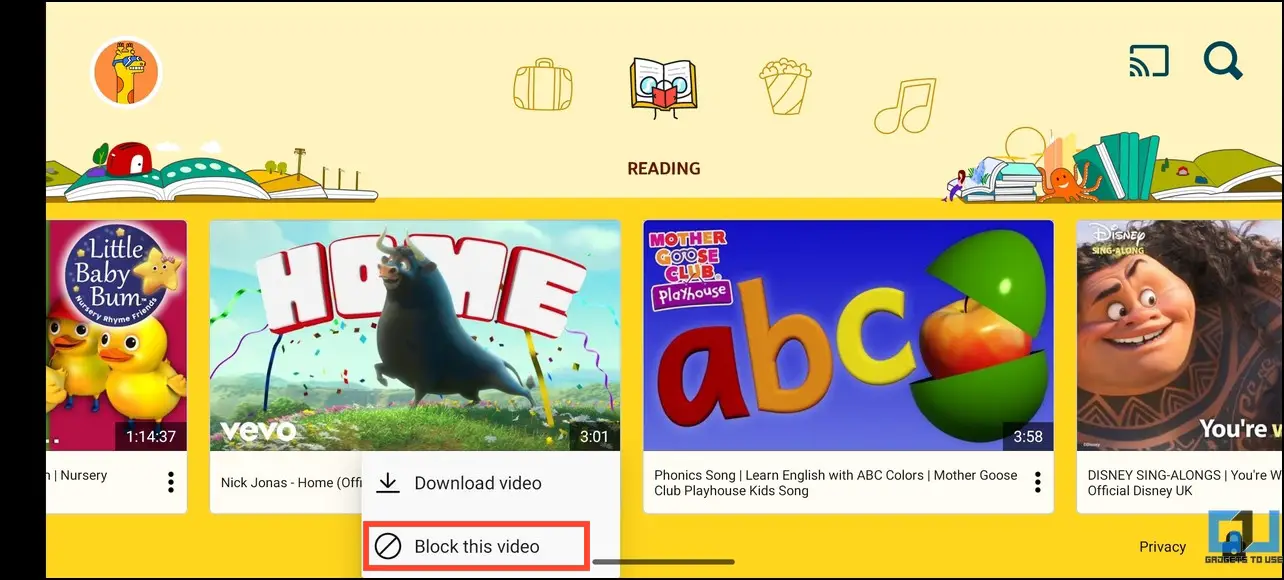Open options for Phonics Song video
This screenshot has width=1284, height=580.
(x=1037, y=483)
